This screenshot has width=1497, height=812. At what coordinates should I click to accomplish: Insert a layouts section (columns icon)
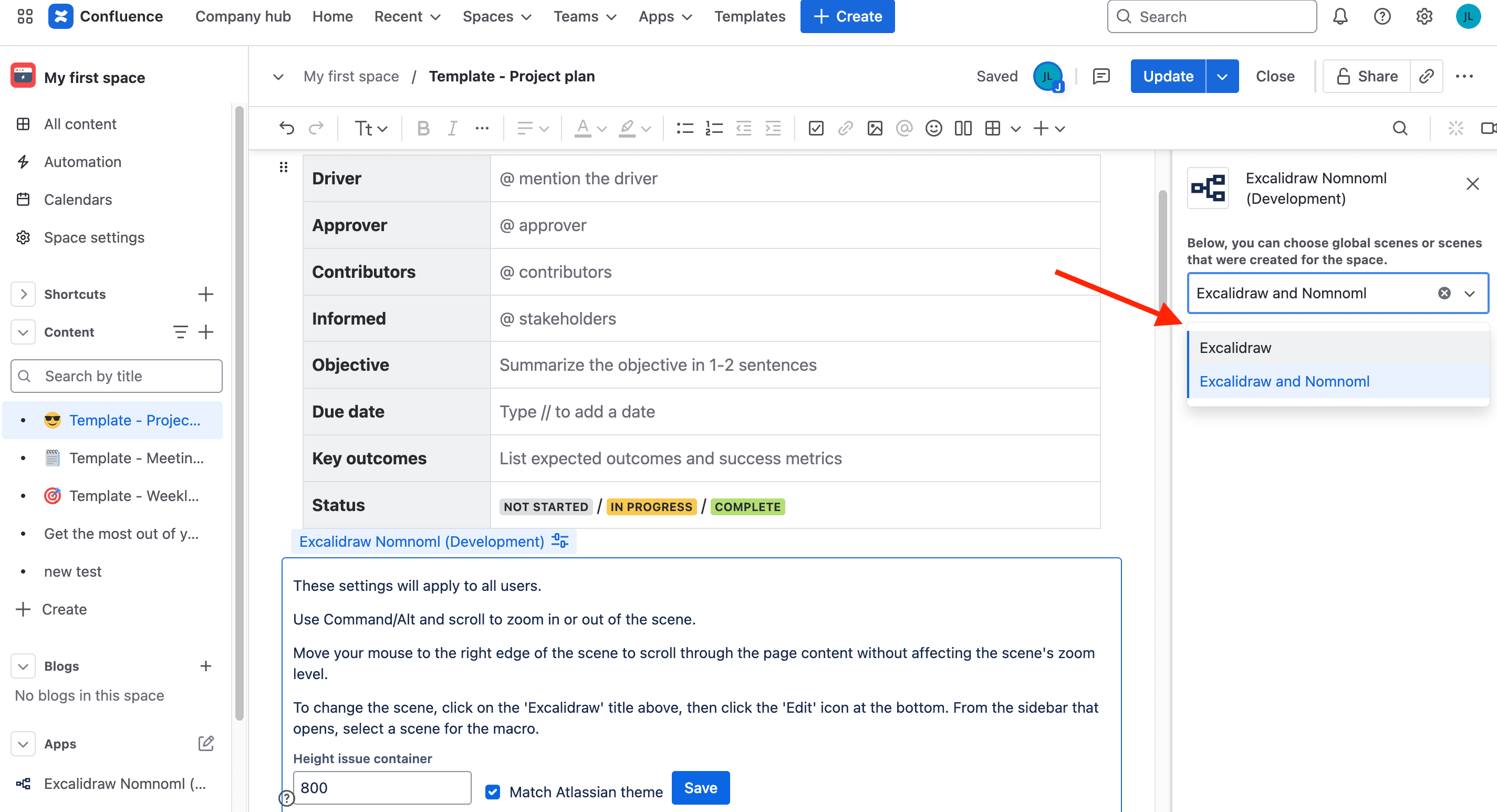(x=963, y=129)
